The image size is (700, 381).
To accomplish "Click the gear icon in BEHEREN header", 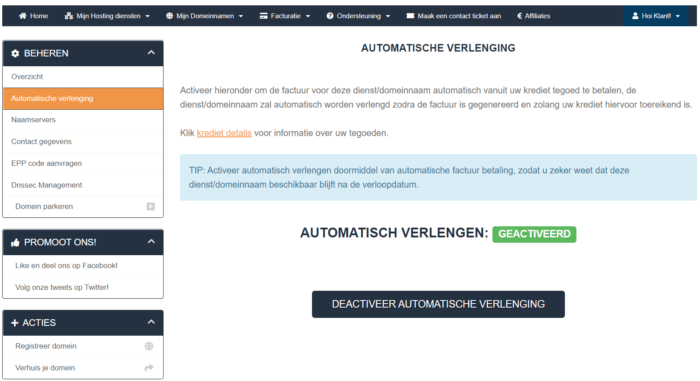I will [x=15, y=53].
